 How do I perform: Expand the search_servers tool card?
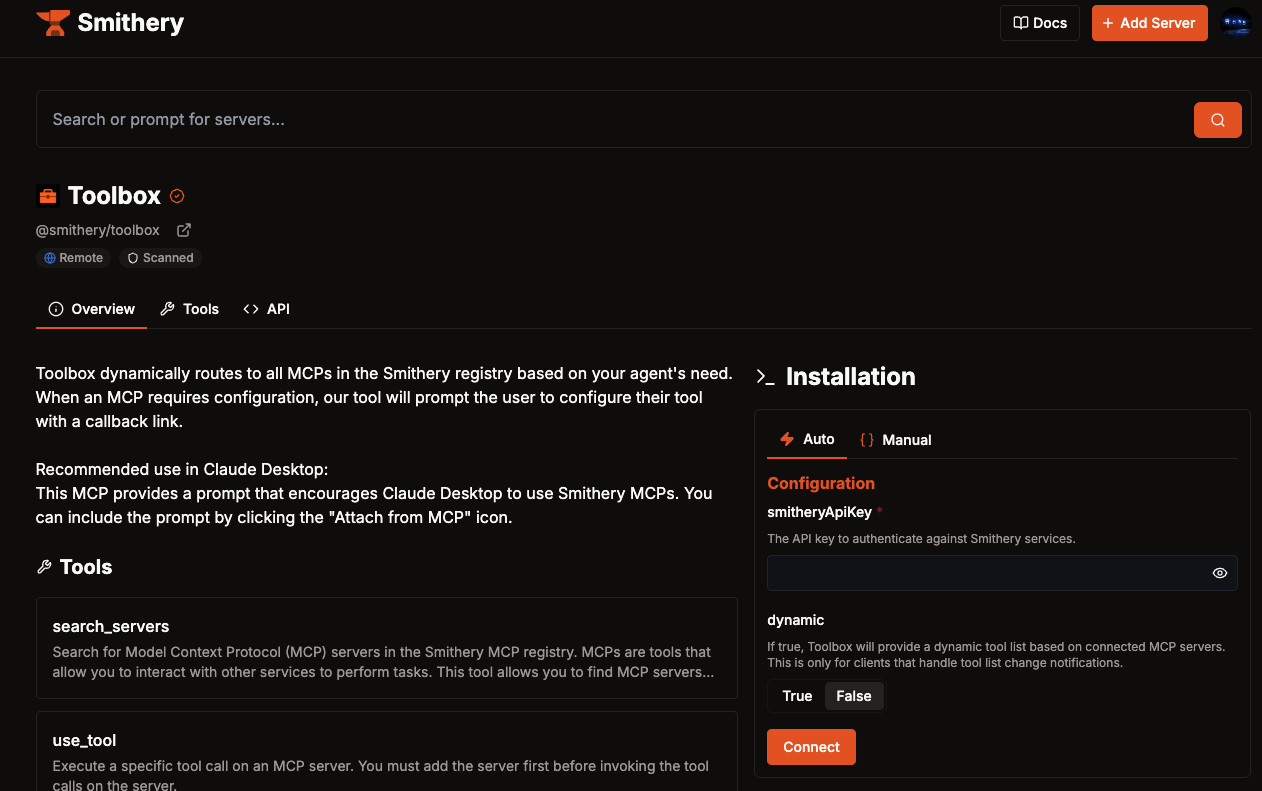pyautogui.click(x=386, y=648)
